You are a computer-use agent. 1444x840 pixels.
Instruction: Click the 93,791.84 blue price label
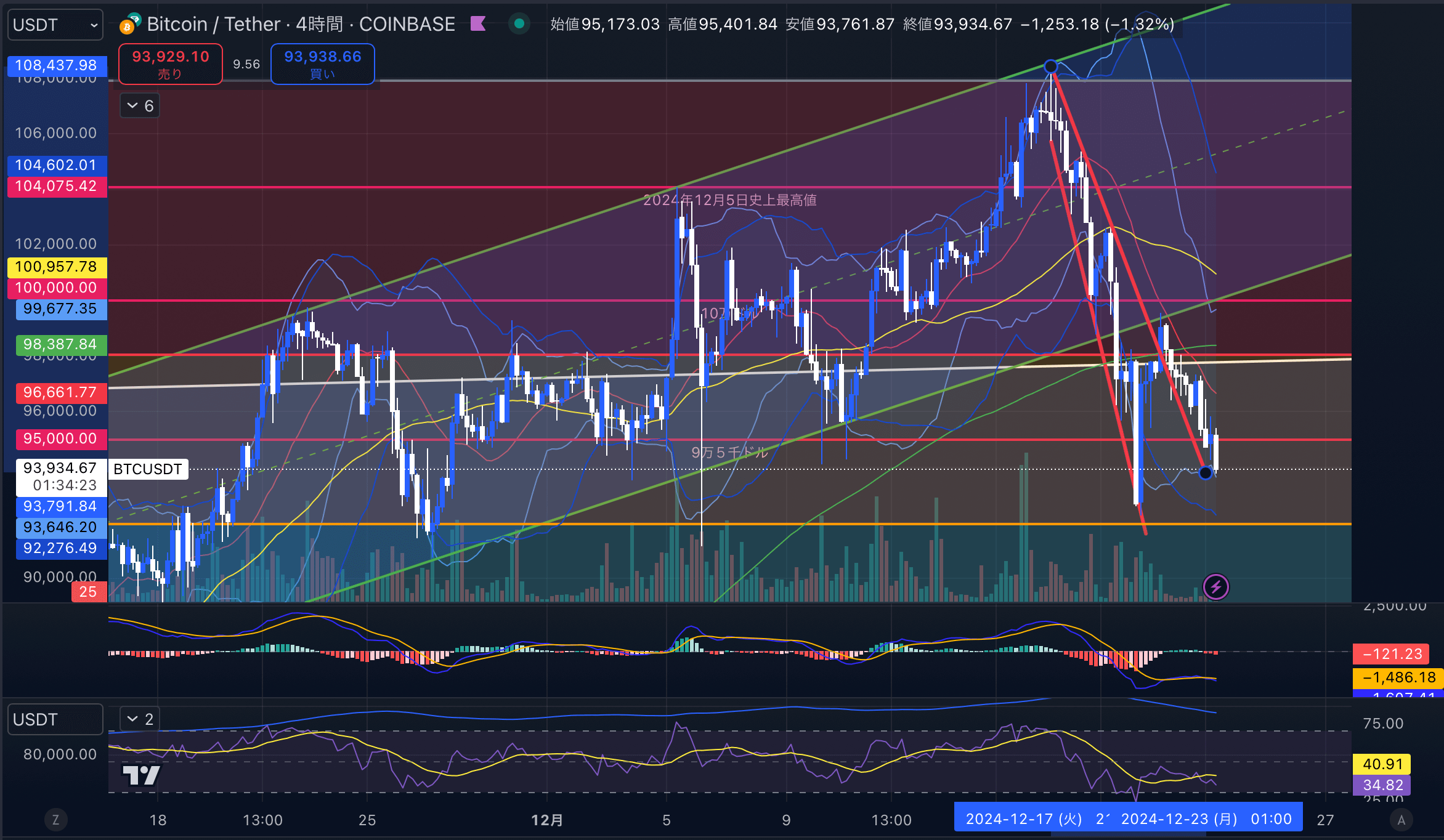(60, 506)
